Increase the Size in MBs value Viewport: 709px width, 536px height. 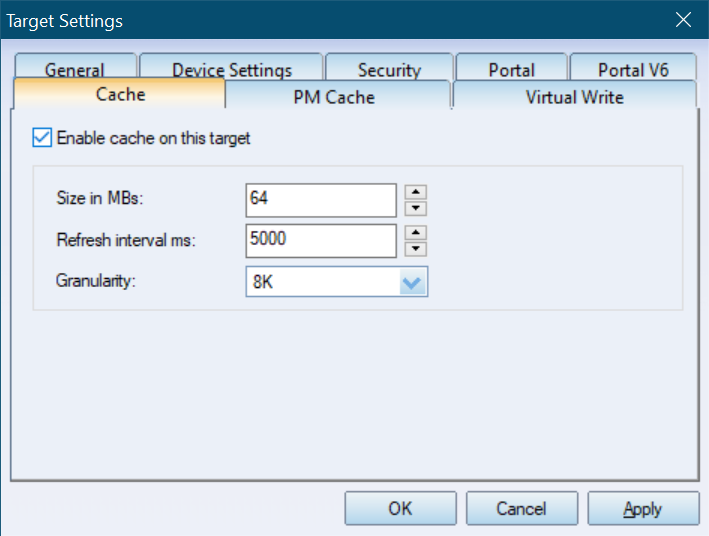tap(416, 192)
